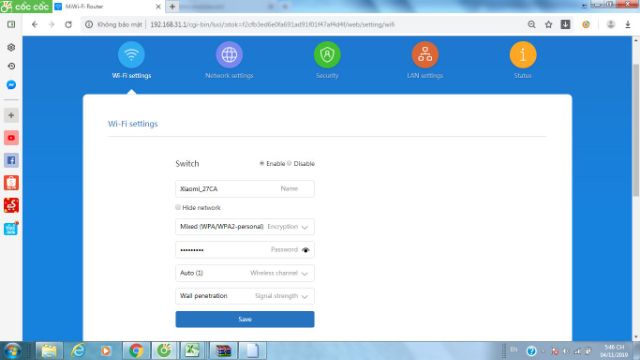This screenshot has width=640, height=360.
Task: Open media player from taskbar
Action: click(106, 351)
